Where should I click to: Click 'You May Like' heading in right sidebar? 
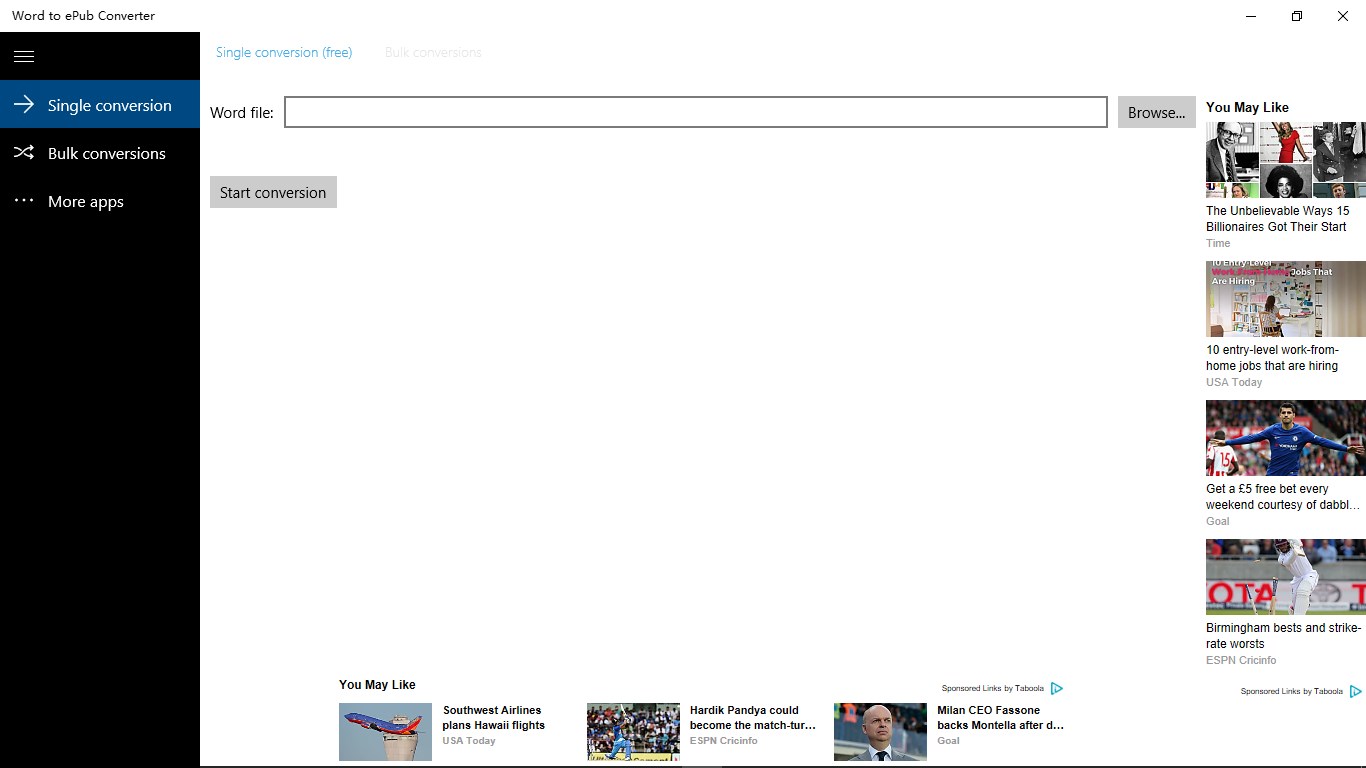click(x=1247, y=107)
